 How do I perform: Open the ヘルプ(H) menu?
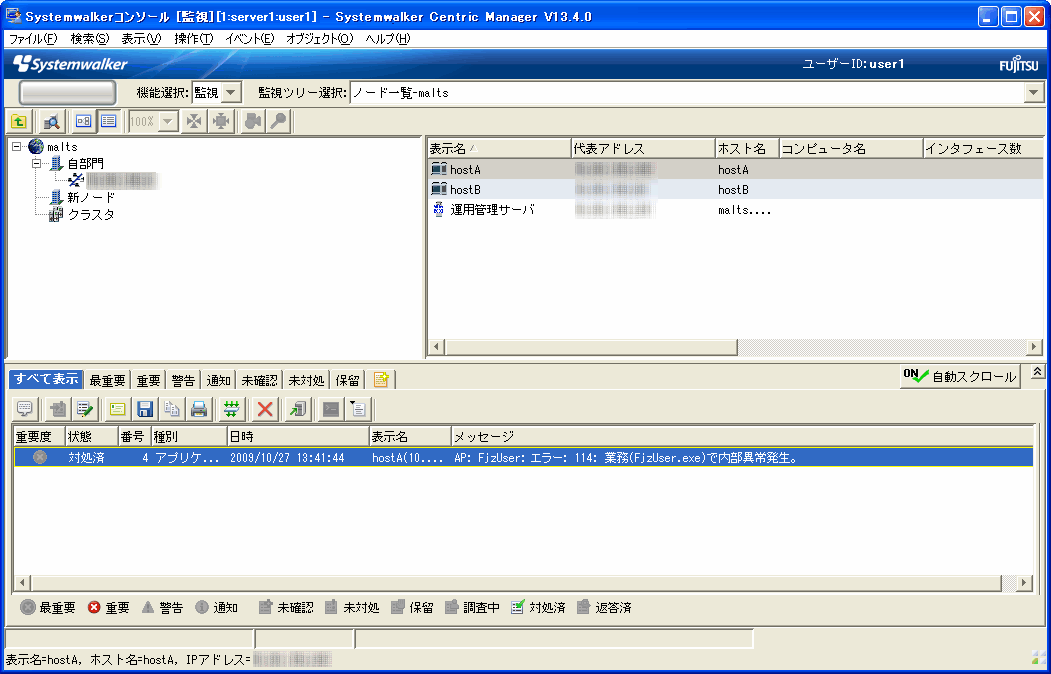coord(387,39)
